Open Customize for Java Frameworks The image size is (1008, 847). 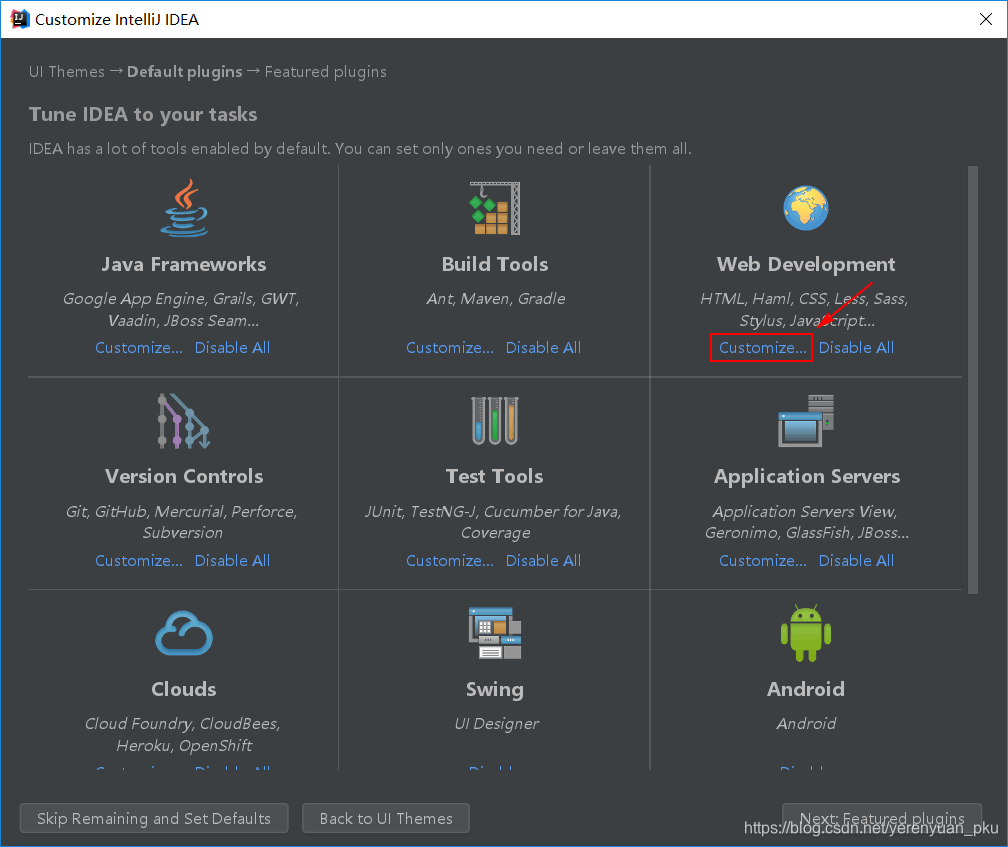click(x=139, y=348)
